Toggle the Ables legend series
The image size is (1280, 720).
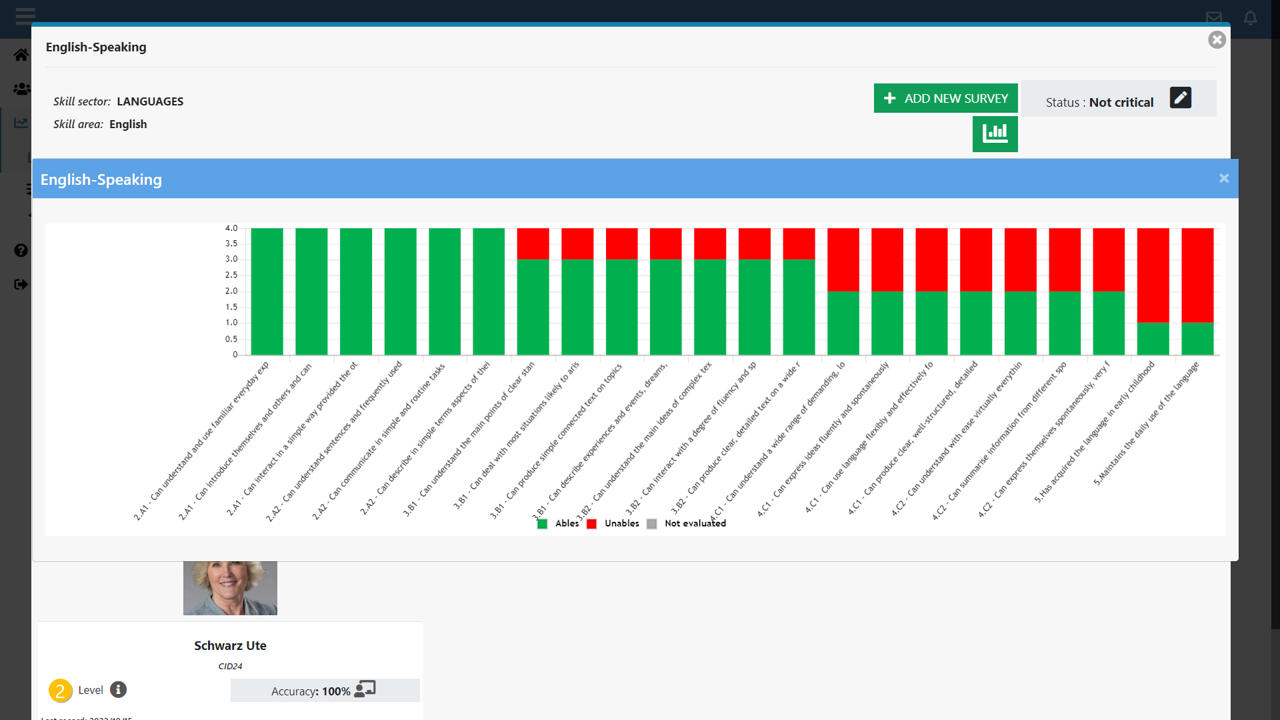[x=558, y=523]
